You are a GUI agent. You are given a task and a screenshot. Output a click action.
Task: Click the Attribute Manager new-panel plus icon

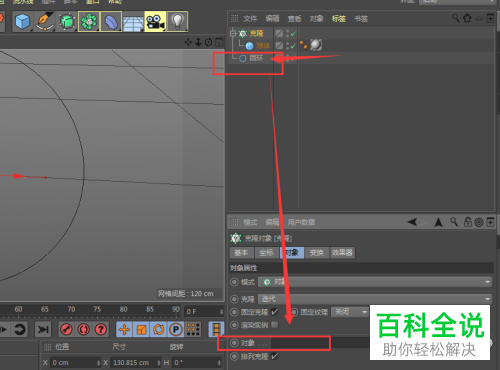coord(490,222)
